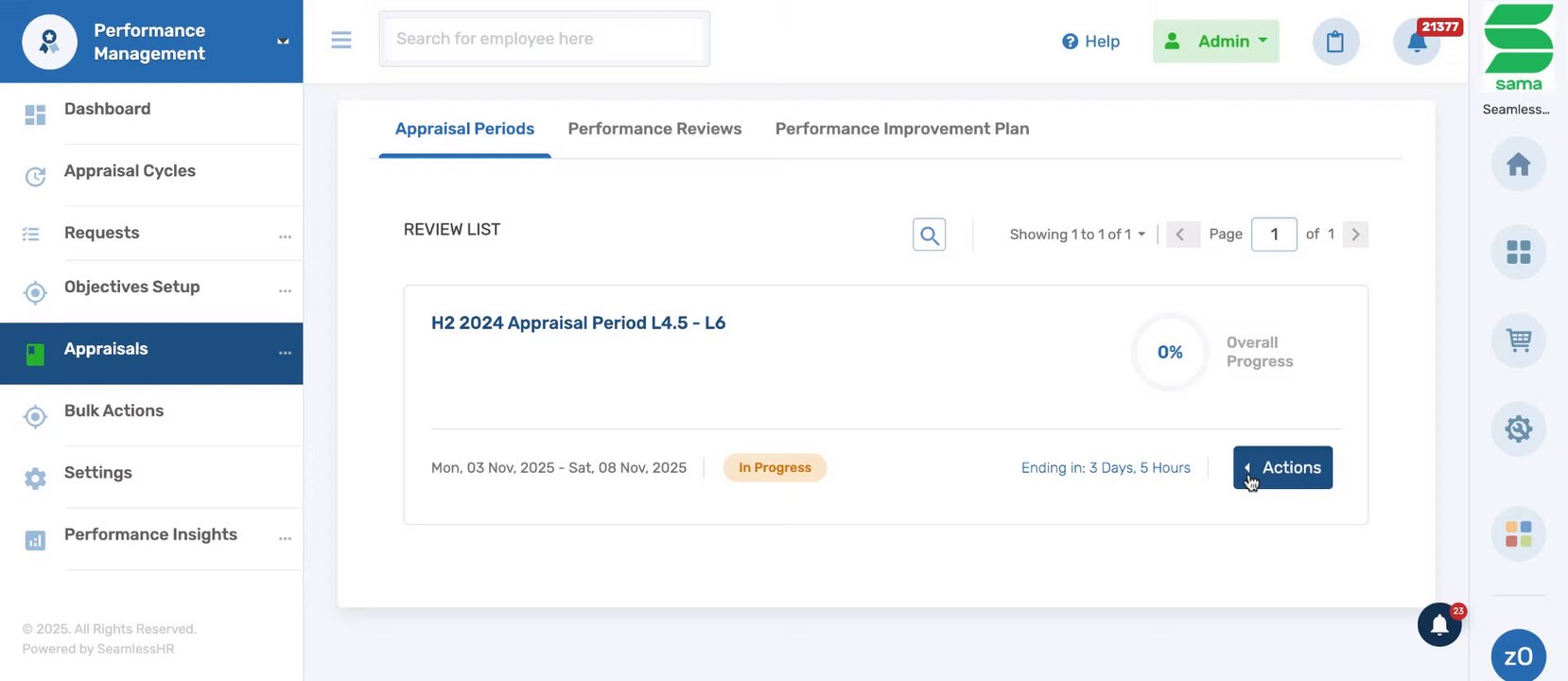Open the shopping cart icon

[1518, 340]
